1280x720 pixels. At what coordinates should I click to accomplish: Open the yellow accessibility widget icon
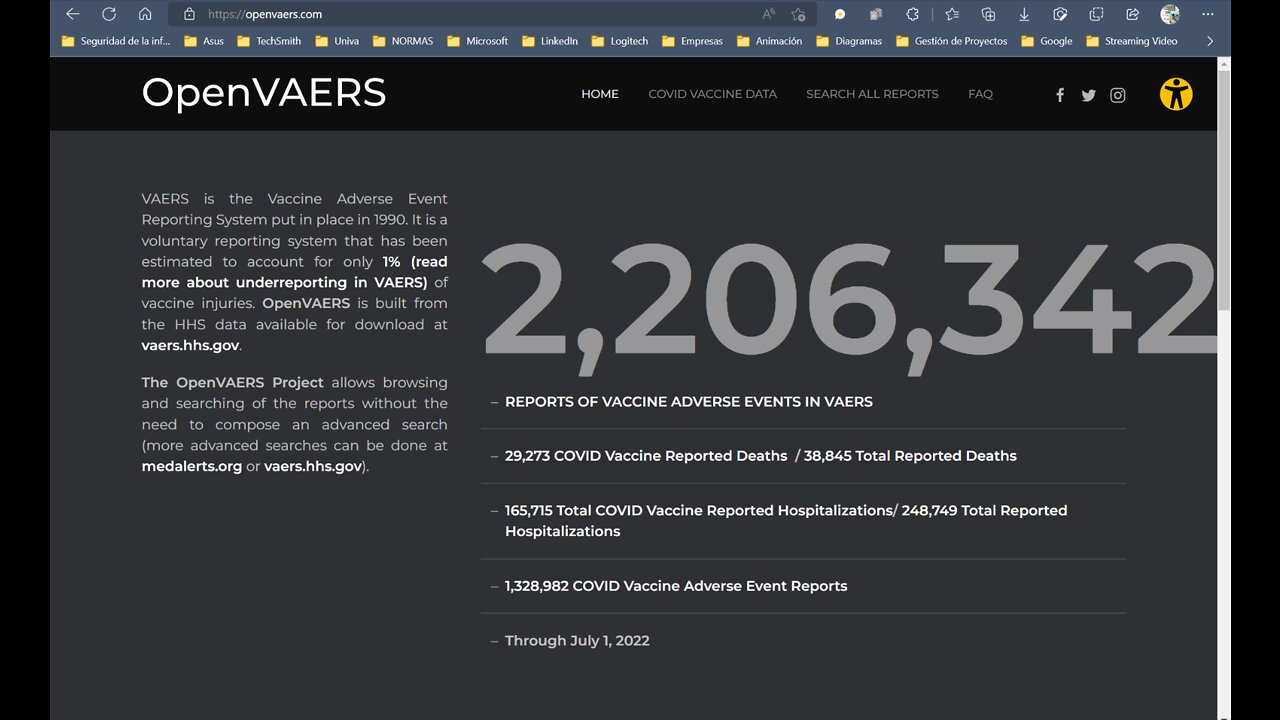pyautogui.click(x=1176, y=94)
